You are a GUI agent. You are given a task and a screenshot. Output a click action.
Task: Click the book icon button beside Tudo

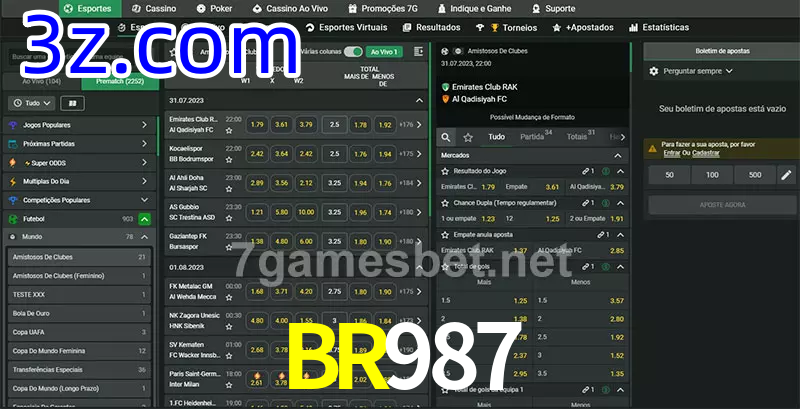coord(72,103)
